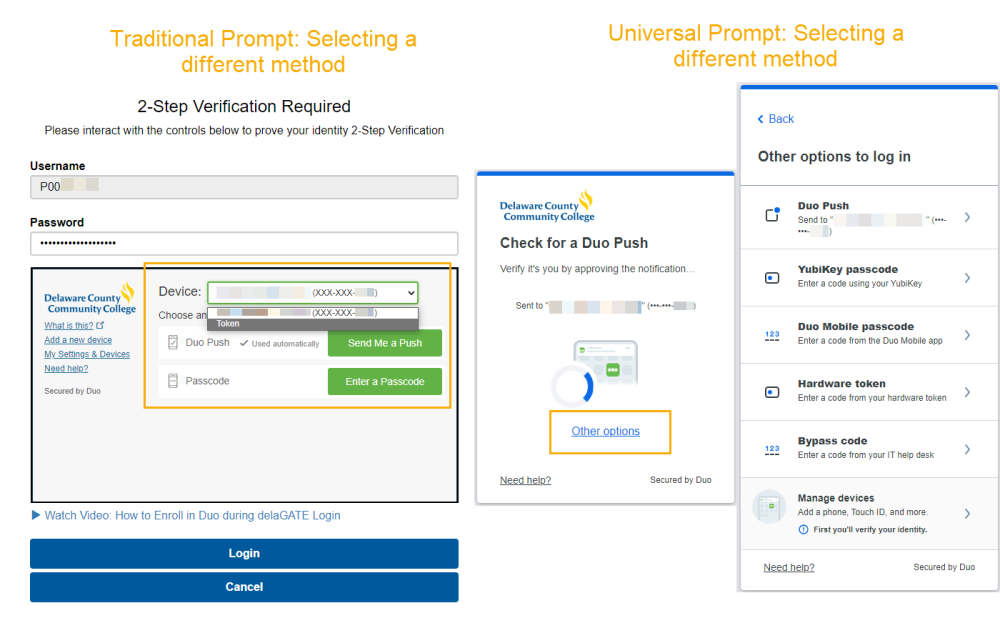The height and width of the screenshot is (618, 1000).
Task: Click Send Me a Push button
Action: (385, 343)
